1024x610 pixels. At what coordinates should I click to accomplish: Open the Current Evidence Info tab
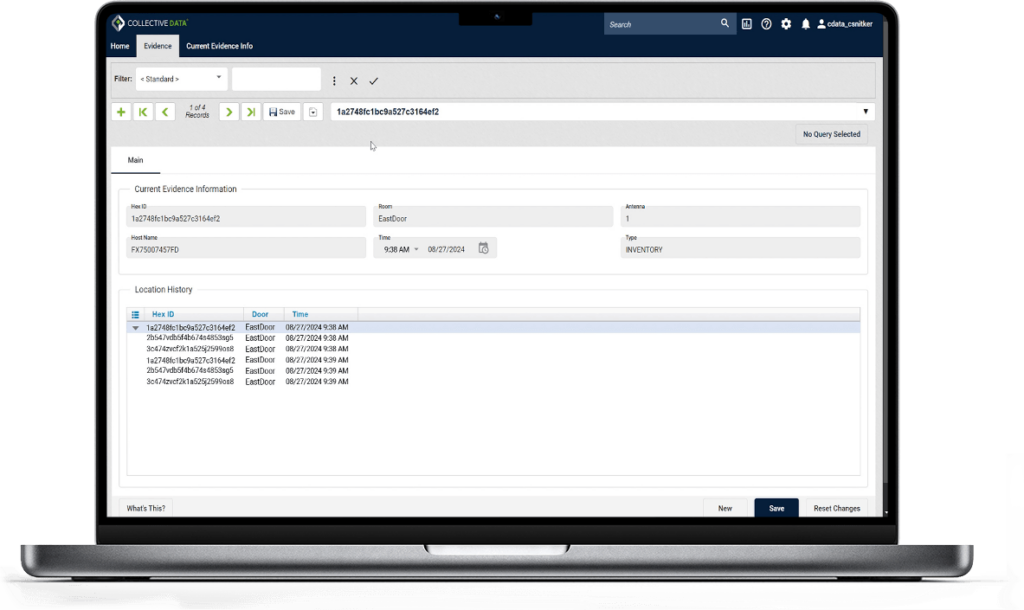(219, 46)
